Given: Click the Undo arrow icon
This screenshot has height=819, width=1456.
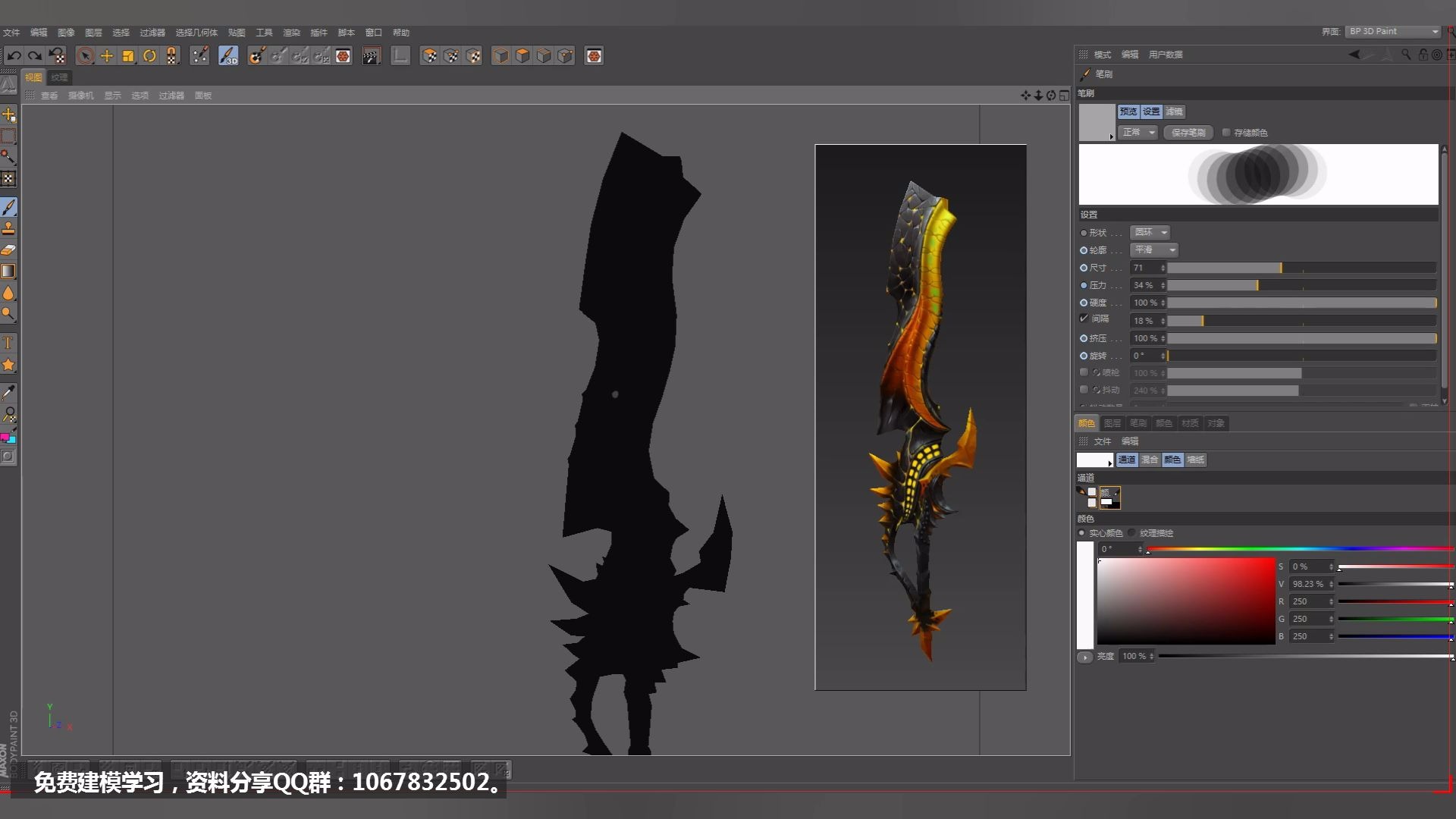Looking at the screenshot, I should (x=14, y=55).
